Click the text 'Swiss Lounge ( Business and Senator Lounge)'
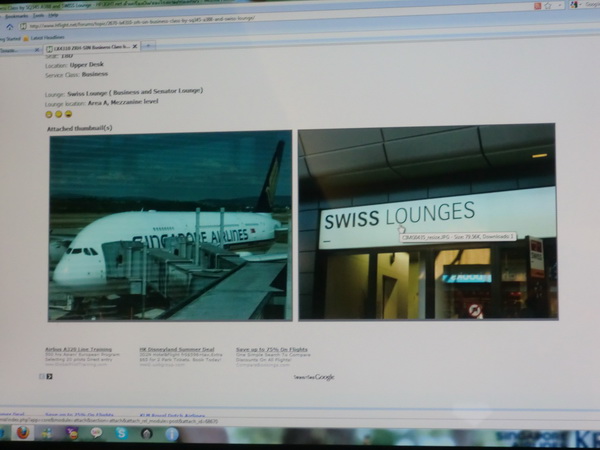Image resolution: width=600 pixels, height=450 pixels. (x=135, y=92)
